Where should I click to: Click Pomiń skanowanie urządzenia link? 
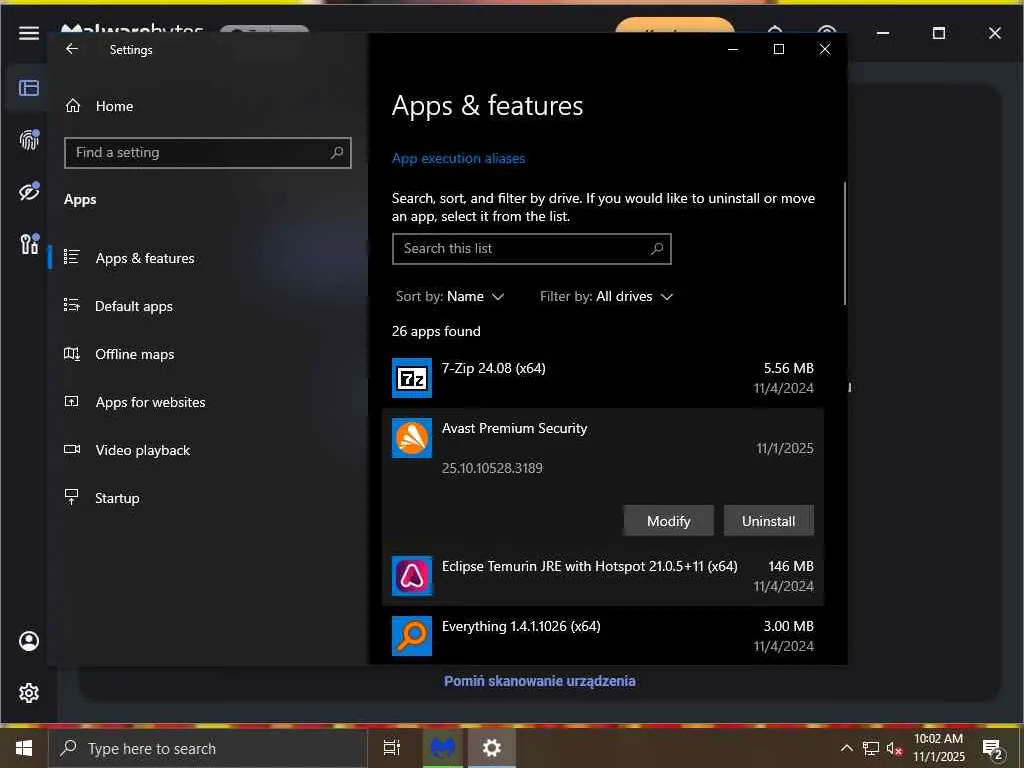point(539,681)
